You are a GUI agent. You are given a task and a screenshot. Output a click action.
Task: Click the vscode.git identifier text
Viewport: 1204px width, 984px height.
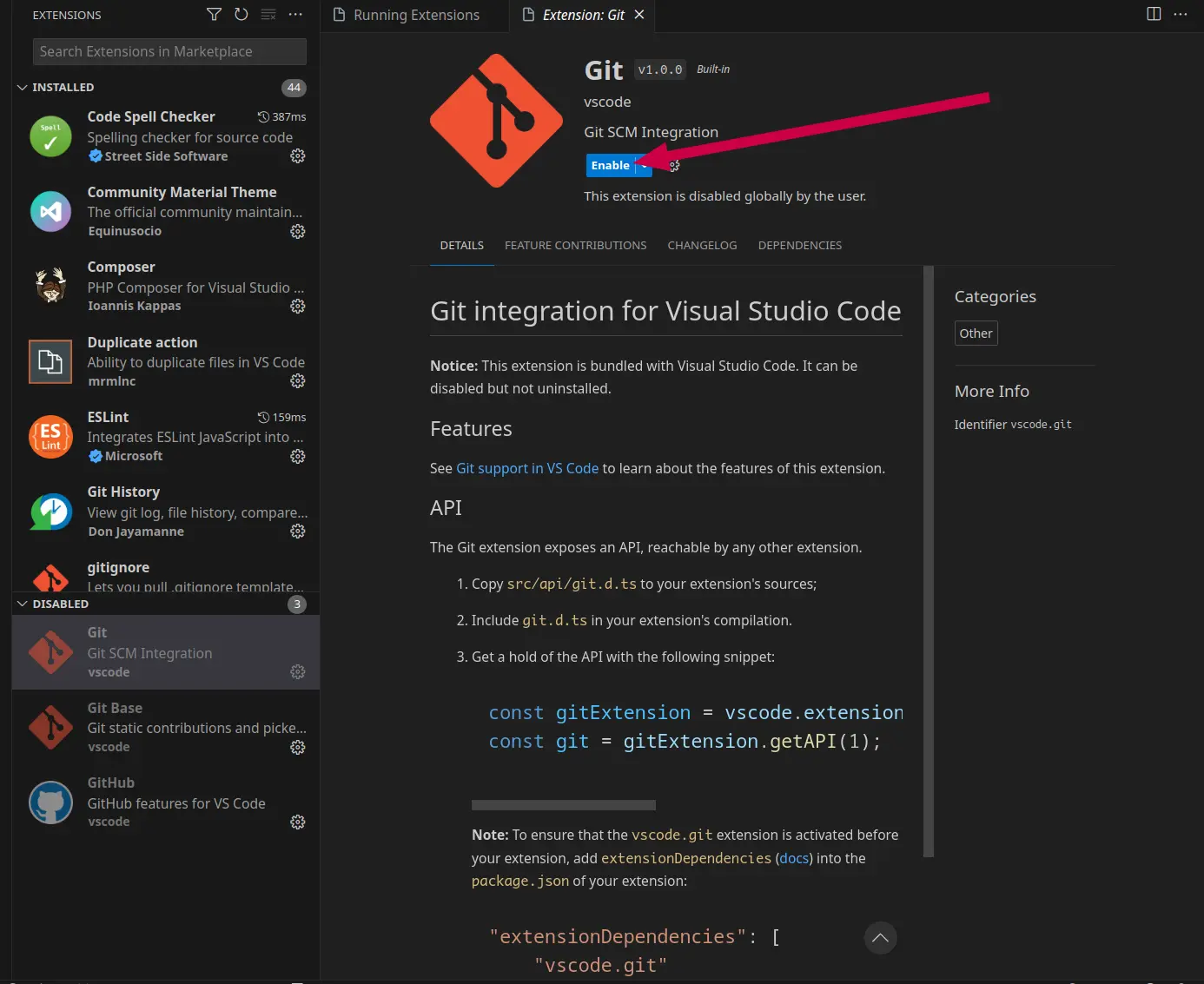[1041, 425]
